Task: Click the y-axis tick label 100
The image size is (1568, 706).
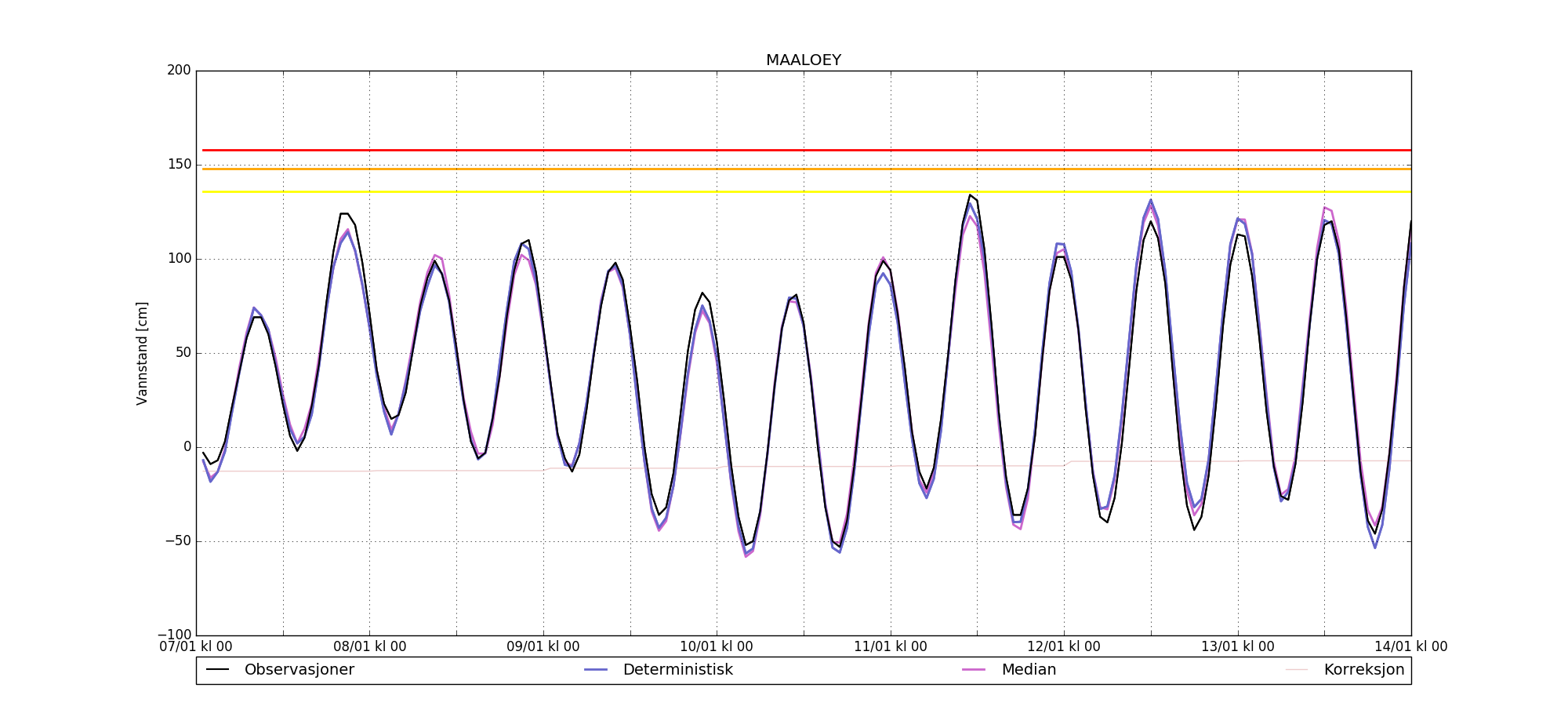Action: coord(179,259)
